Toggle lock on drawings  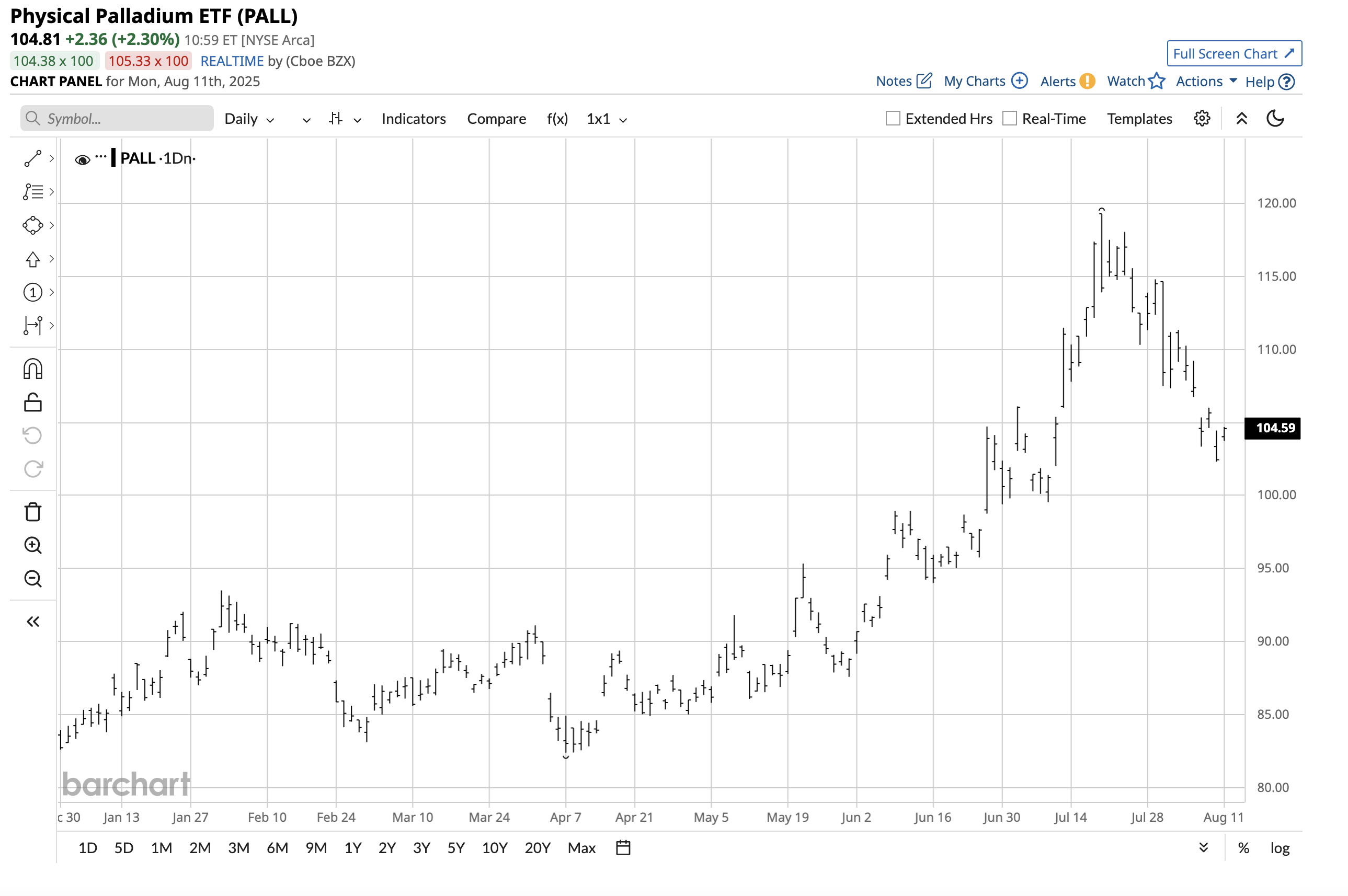click(32, 403)
